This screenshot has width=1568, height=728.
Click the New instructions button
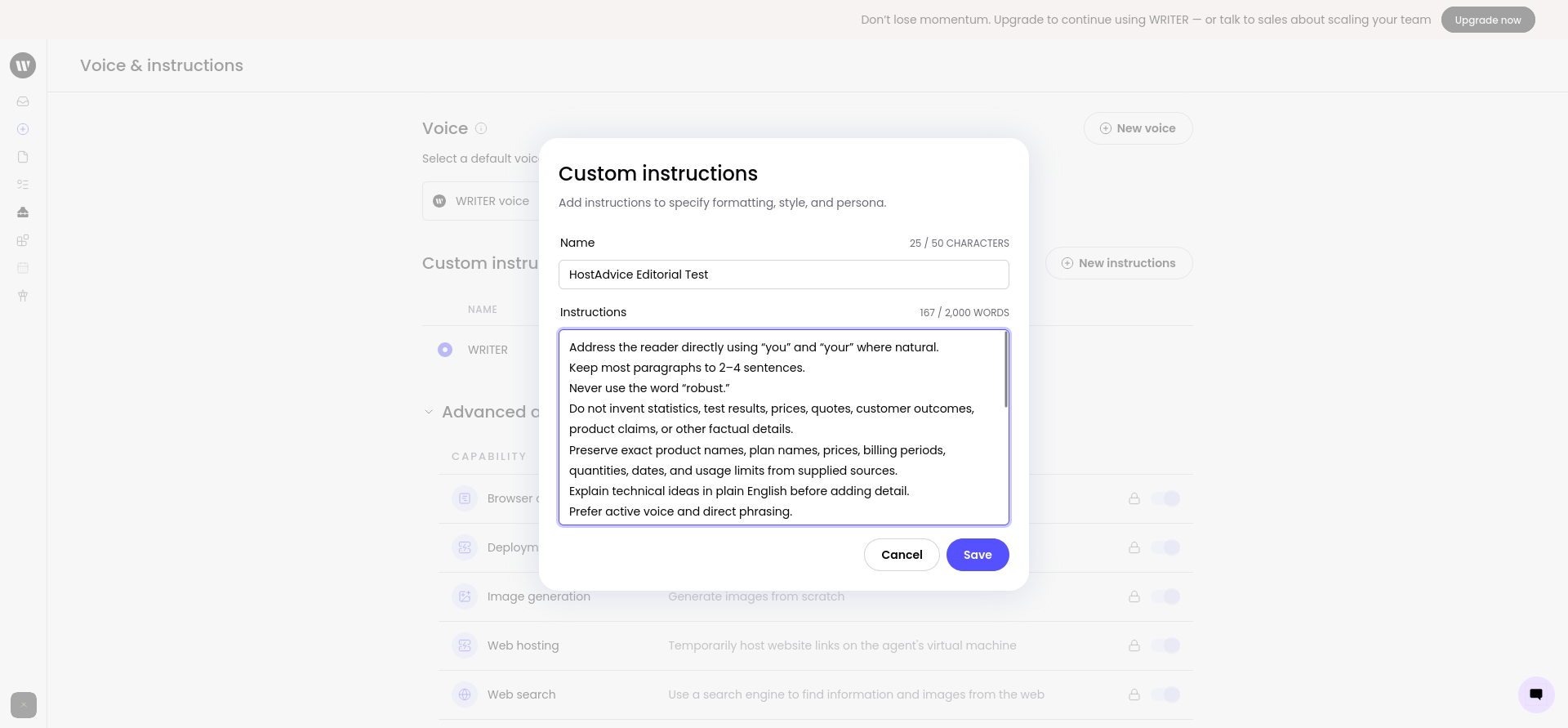click(x=1119, y=263)
